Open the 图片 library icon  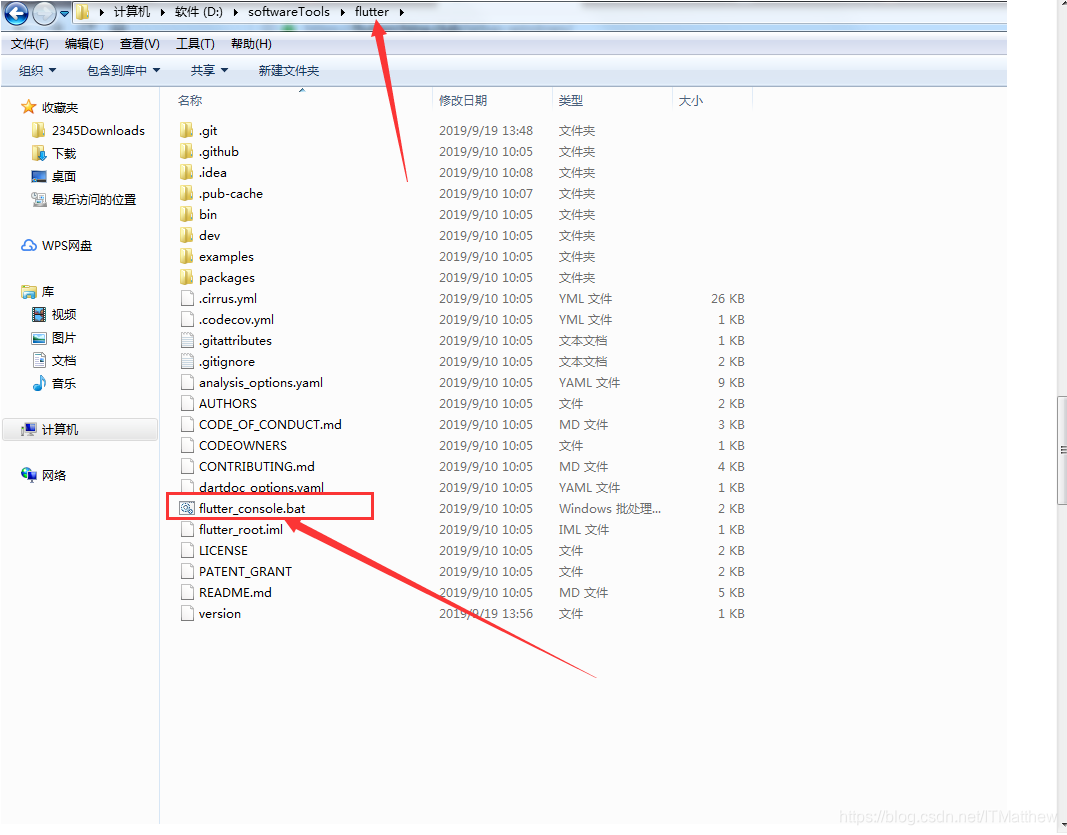point(39,338)
